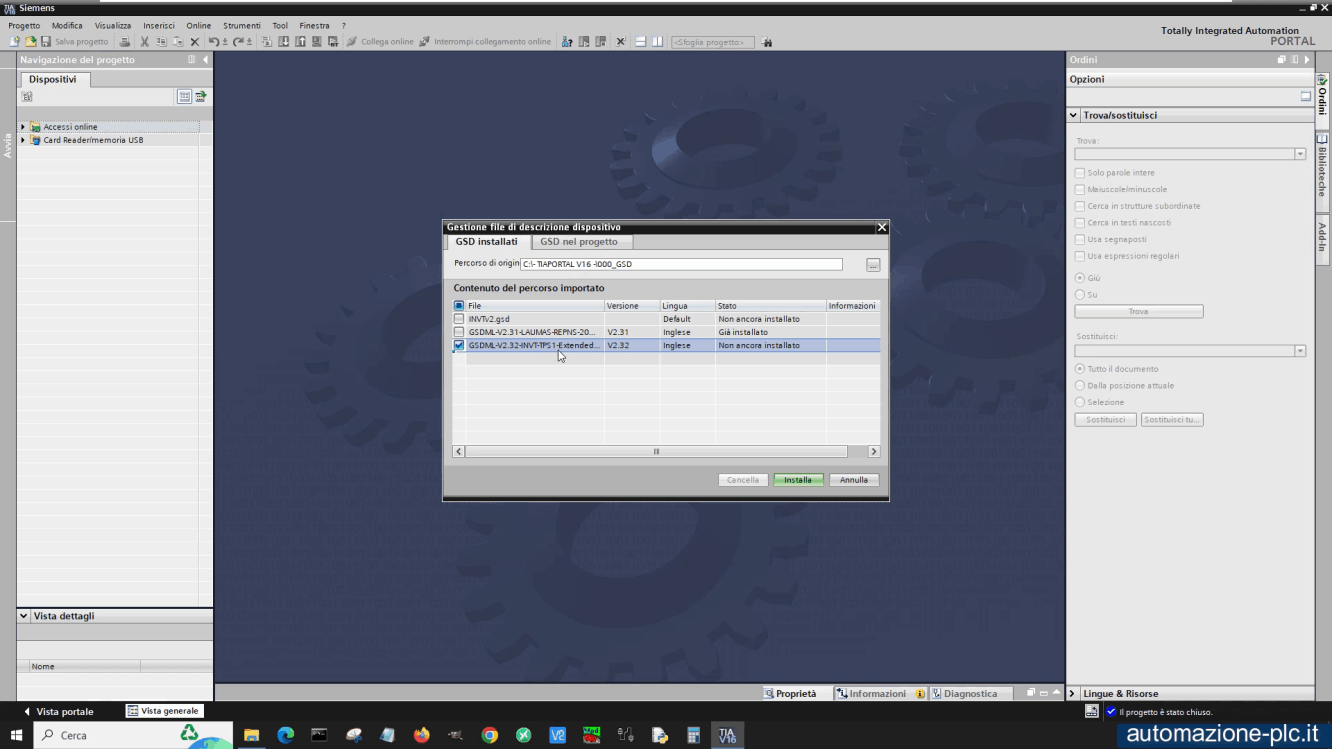Switch to GSD nel progetto tab
Viewport: 1332px width, 749px height.
[x=579, y=242]
